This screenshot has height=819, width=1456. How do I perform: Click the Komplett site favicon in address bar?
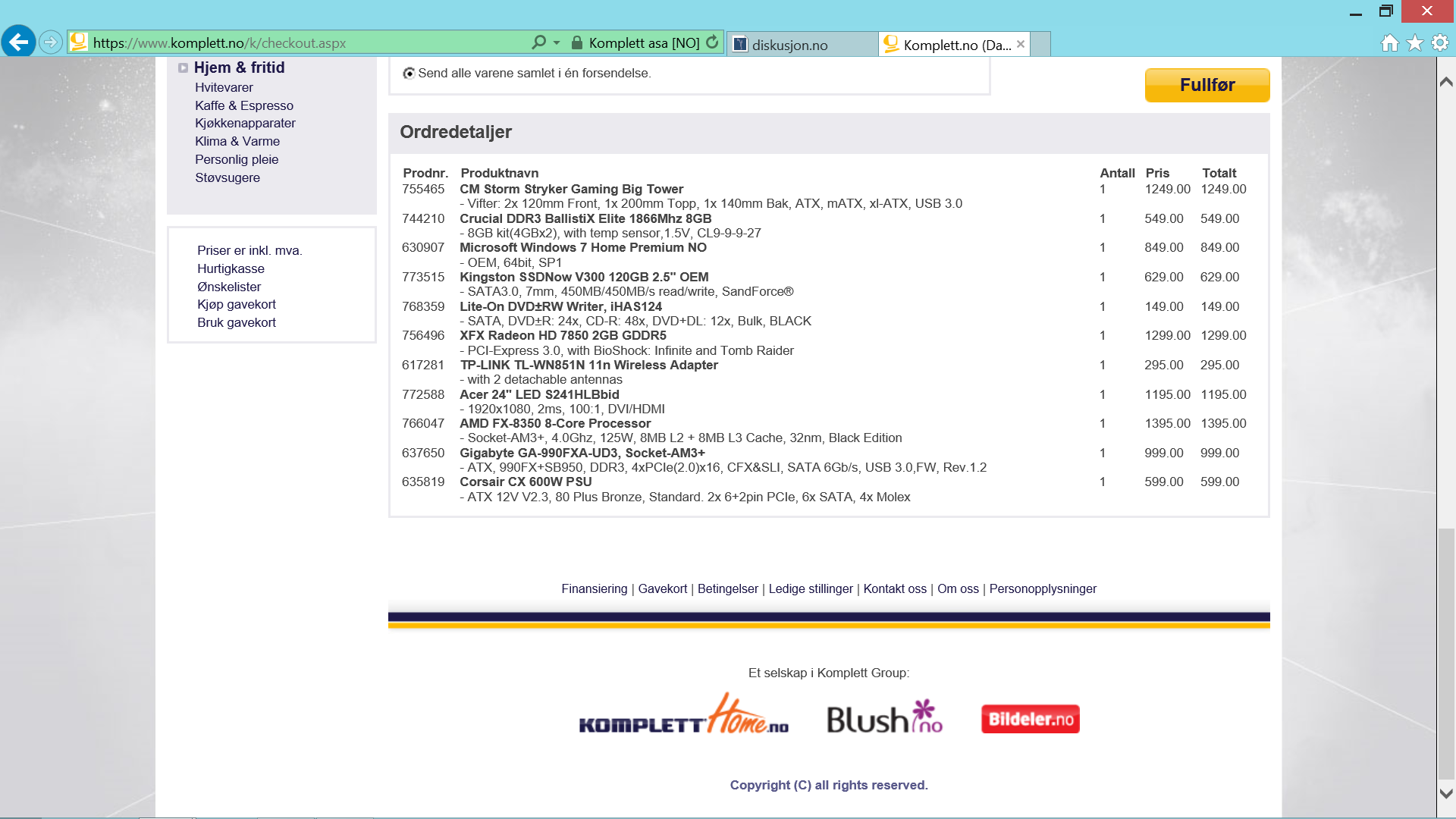point(78,42)
